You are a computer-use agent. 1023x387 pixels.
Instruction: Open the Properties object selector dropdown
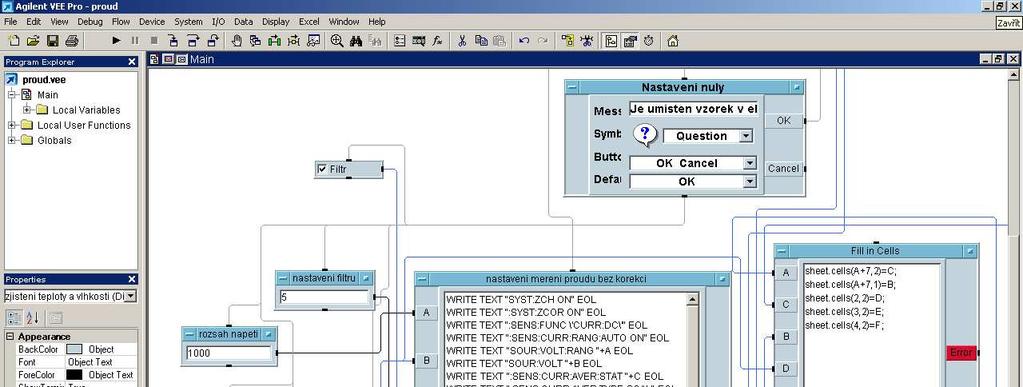pyautogui.click(x=130, y=296)
